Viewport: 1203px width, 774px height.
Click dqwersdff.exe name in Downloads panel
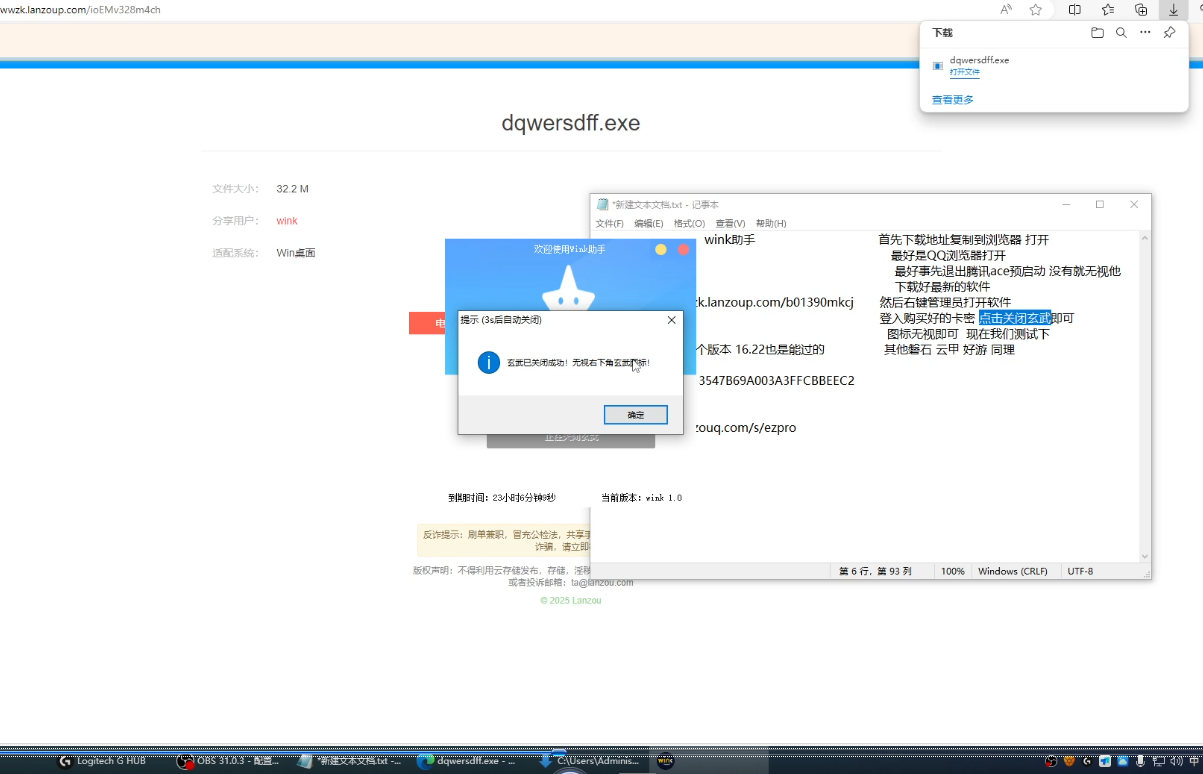(x=979, y=60)
